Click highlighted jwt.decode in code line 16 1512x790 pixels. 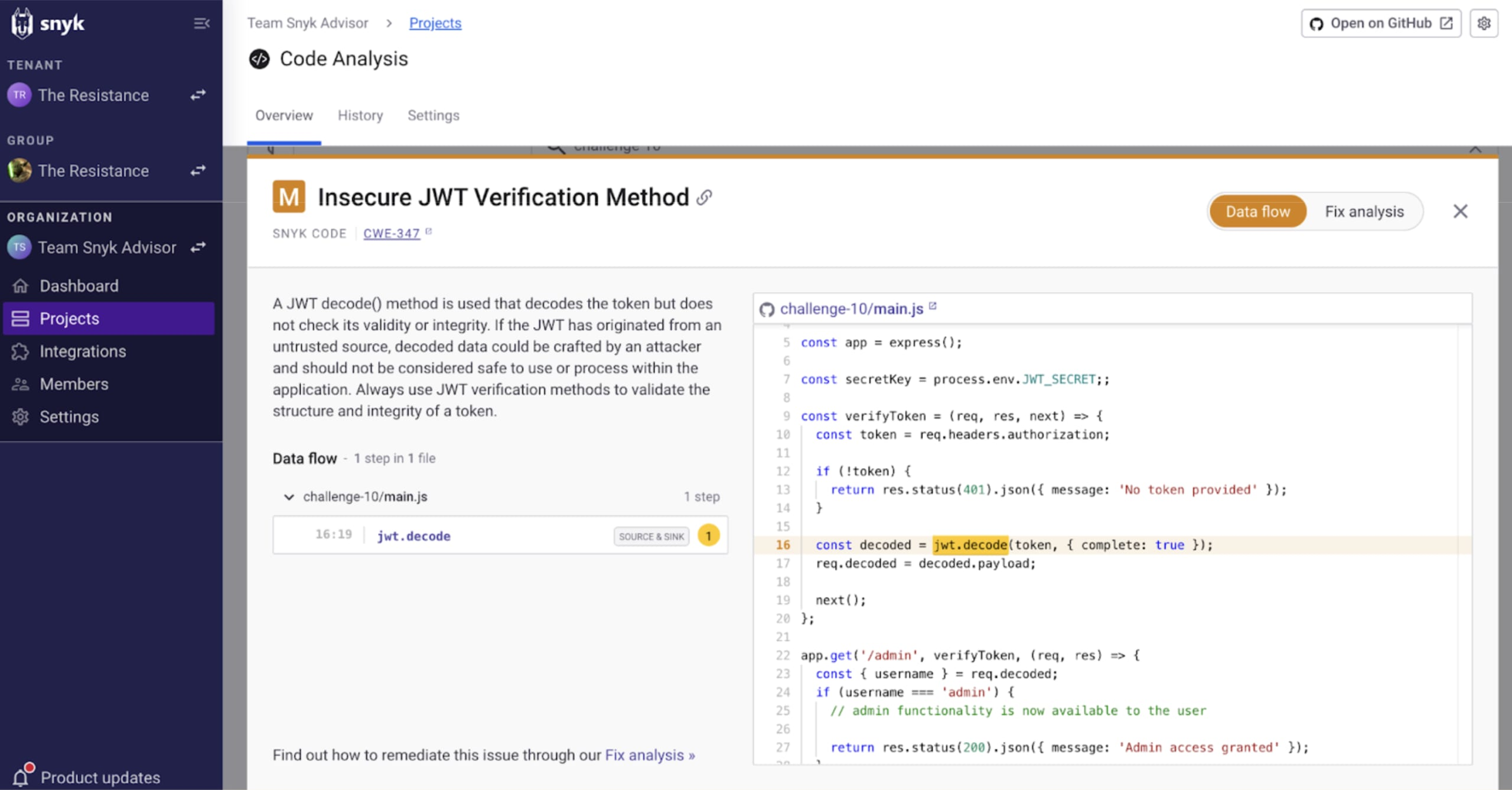click(970, 545)
